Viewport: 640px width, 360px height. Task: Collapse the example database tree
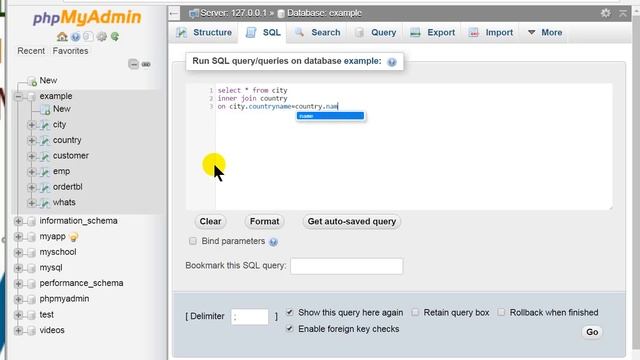point(18,96)
